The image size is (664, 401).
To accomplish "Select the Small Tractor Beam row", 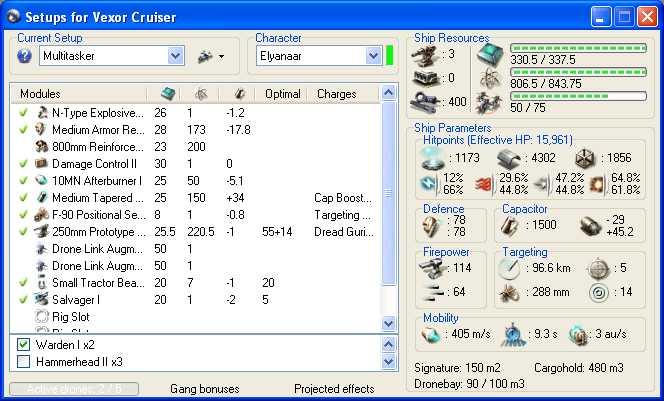I will pyautogui.click(x=196, y=282).
